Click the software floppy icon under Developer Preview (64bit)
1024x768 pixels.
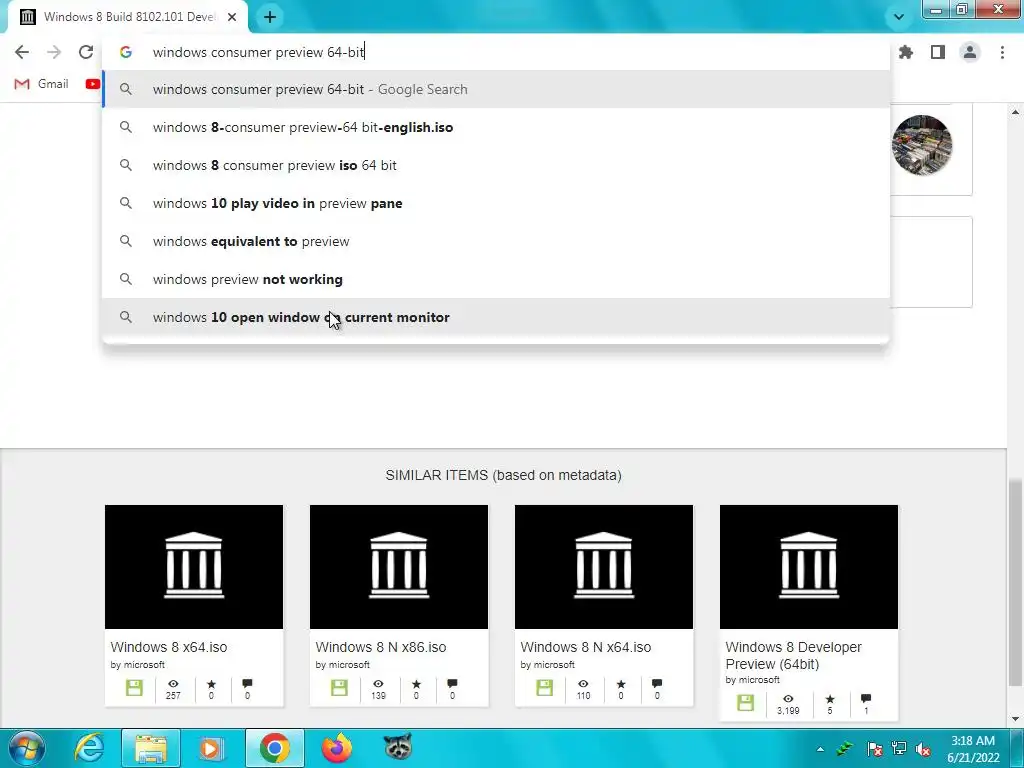tap(745, 703)
